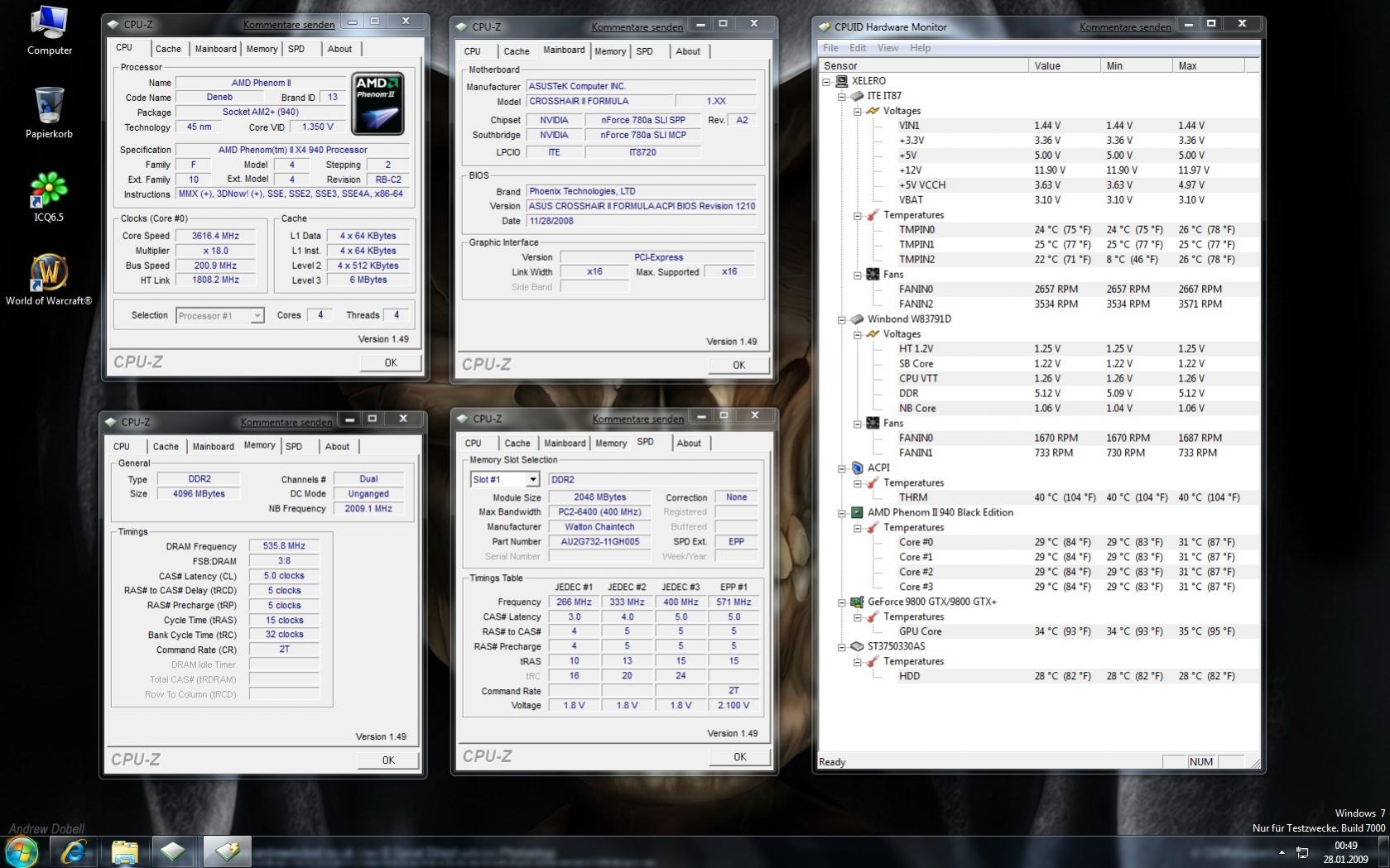Click OK in the CPU-Z Motherboard window
This screenshot has height=868, width=1390.
coord(739,365)
